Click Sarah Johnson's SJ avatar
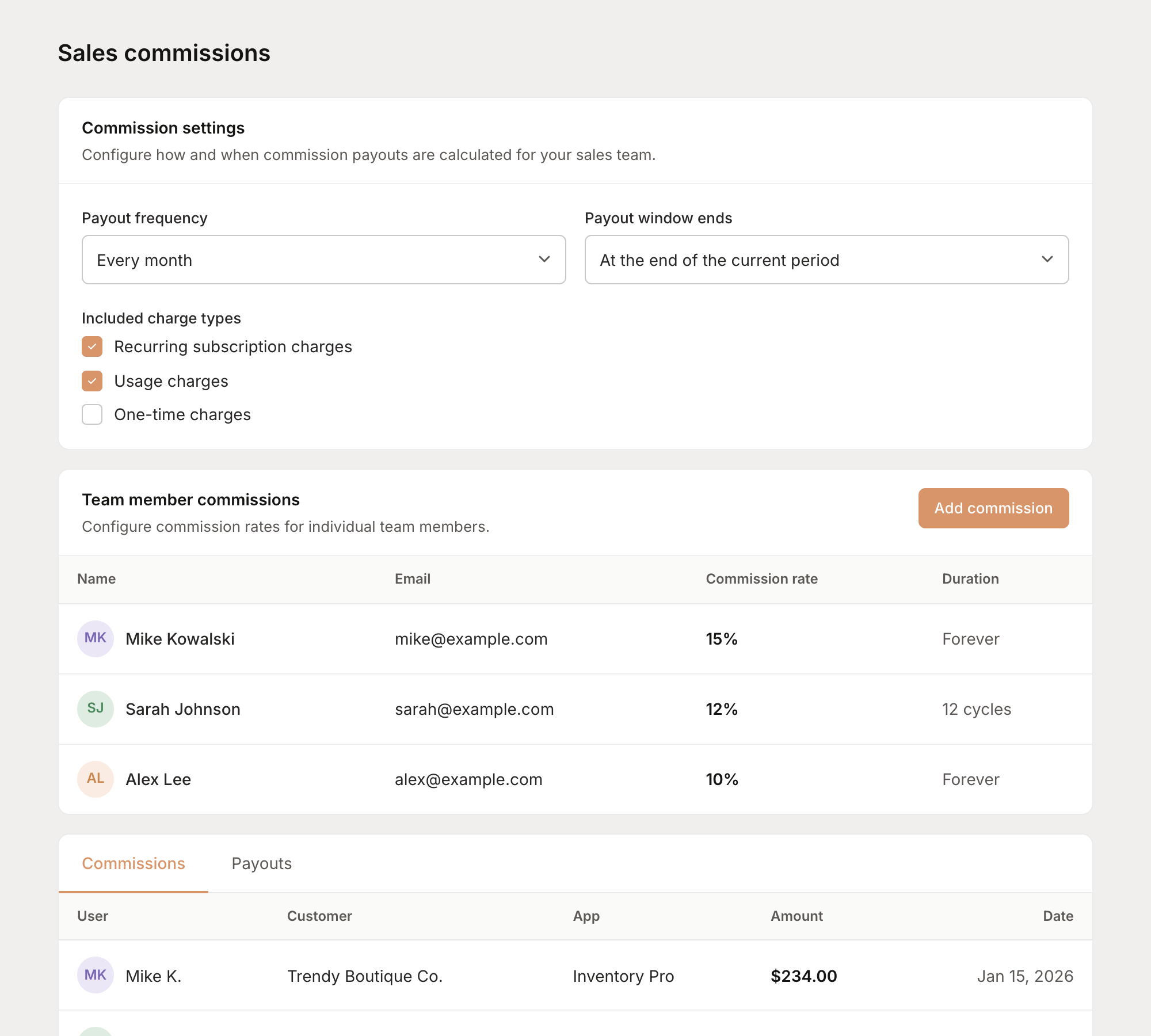The height and width of the screenshot is (1036, 1151). [x=95, y=709]
